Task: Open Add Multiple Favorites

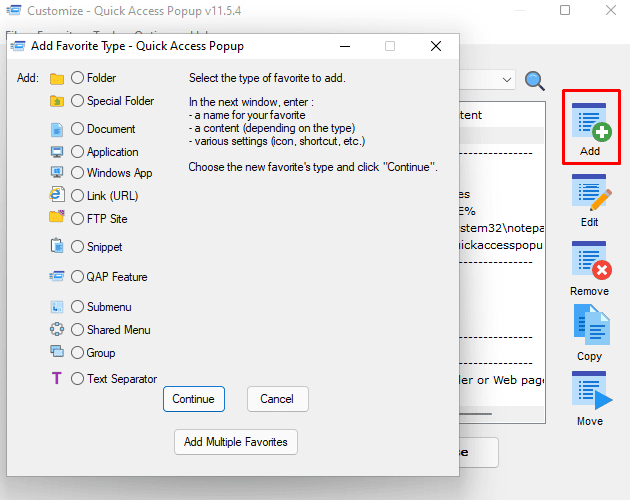Action: pyautogui.click(x=236, y=442)
